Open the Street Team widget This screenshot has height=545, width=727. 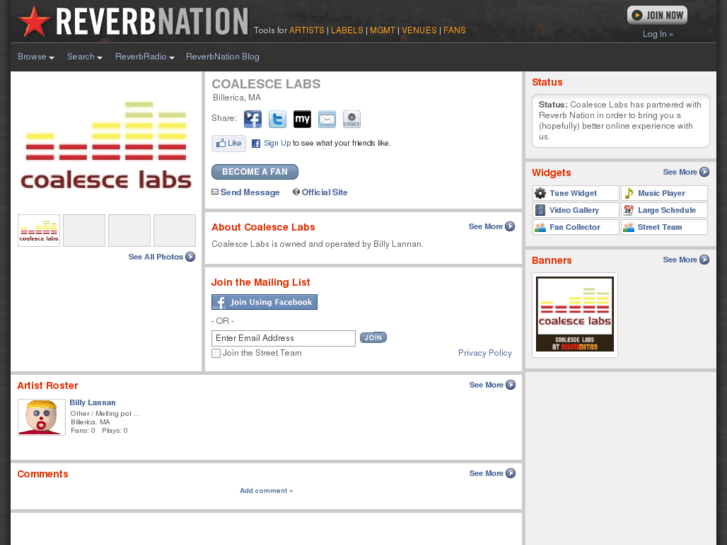pyautogui.click(x=664, y=227)
